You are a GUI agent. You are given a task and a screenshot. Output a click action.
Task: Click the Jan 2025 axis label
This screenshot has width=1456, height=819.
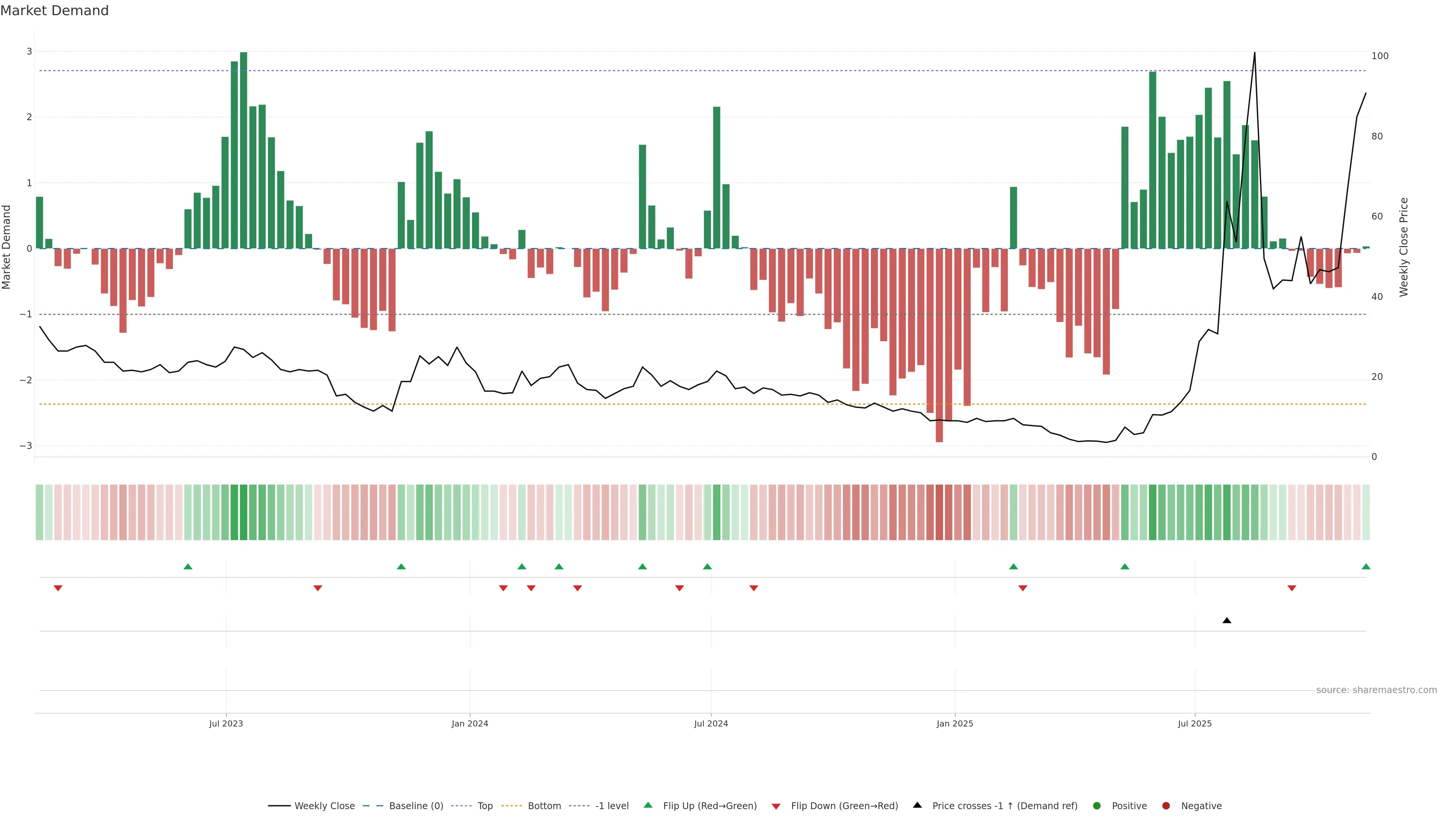[955, 723]
